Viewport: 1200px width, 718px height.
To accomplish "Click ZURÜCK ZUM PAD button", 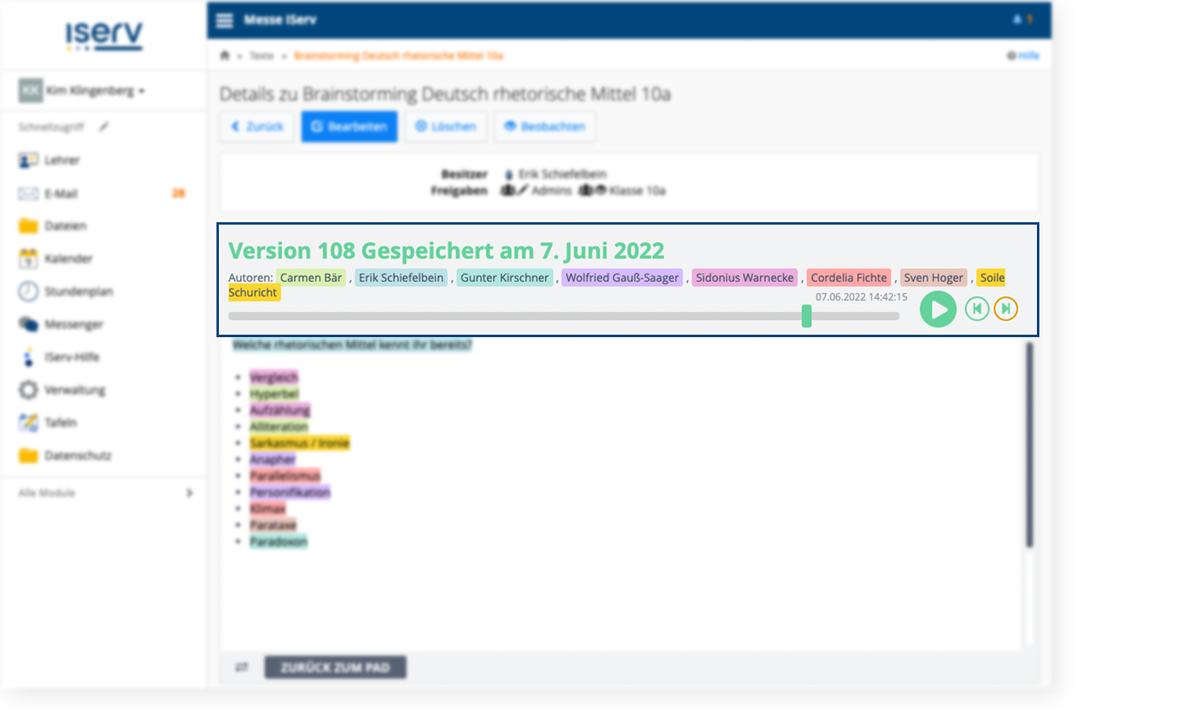I will (335, 667).
